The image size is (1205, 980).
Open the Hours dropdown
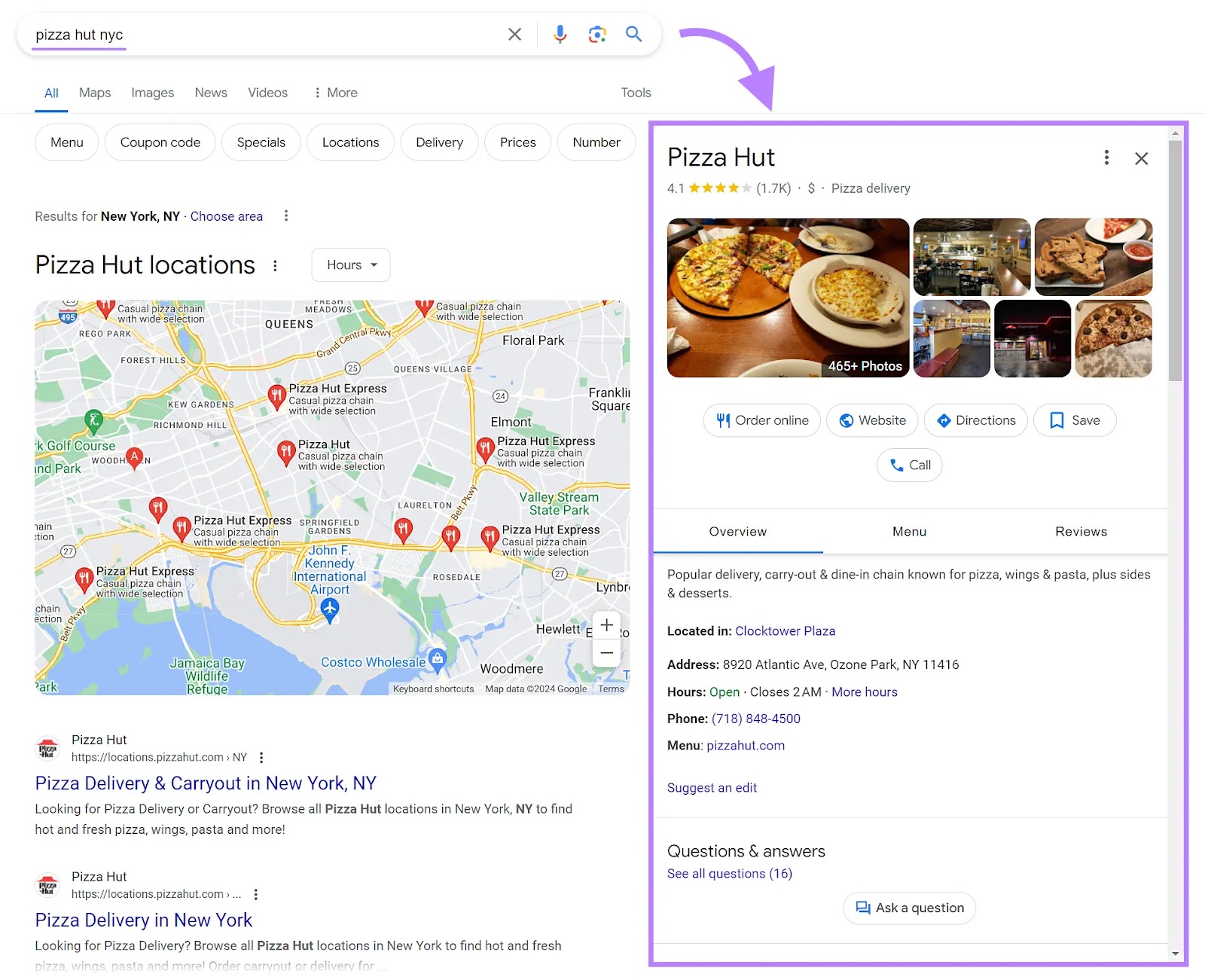coord(349,264)
